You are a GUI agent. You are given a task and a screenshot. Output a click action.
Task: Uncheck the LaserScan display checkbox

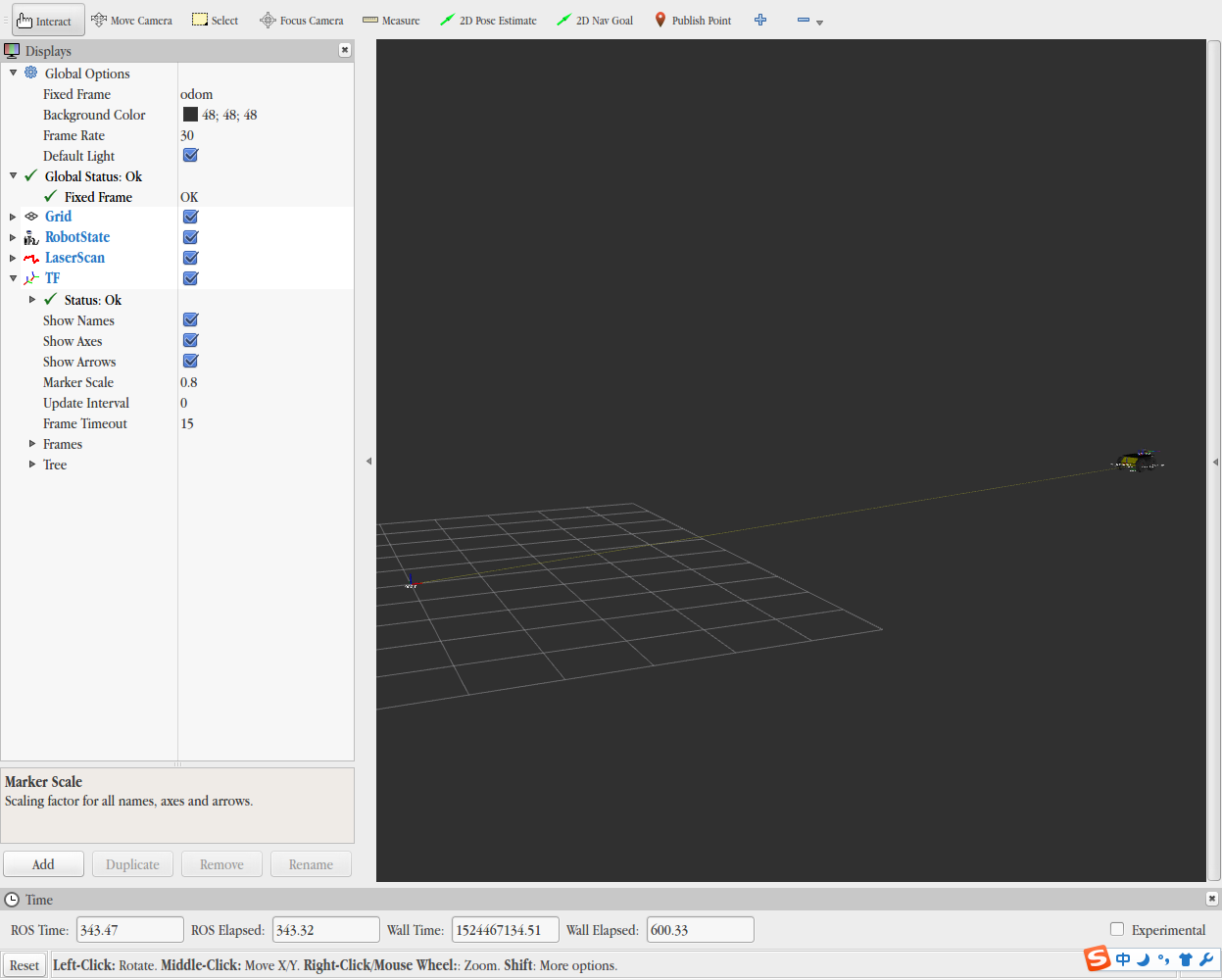click(x=191, y=258)
